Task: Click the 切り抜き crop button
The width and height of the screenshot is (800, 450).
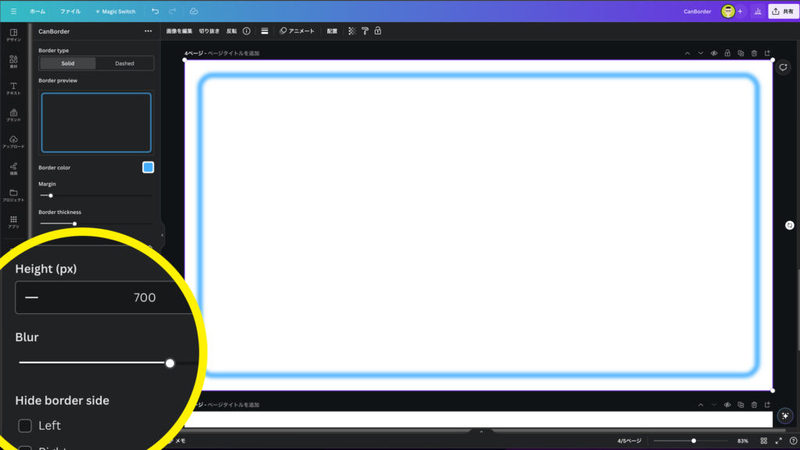Action: coord(209,31)
